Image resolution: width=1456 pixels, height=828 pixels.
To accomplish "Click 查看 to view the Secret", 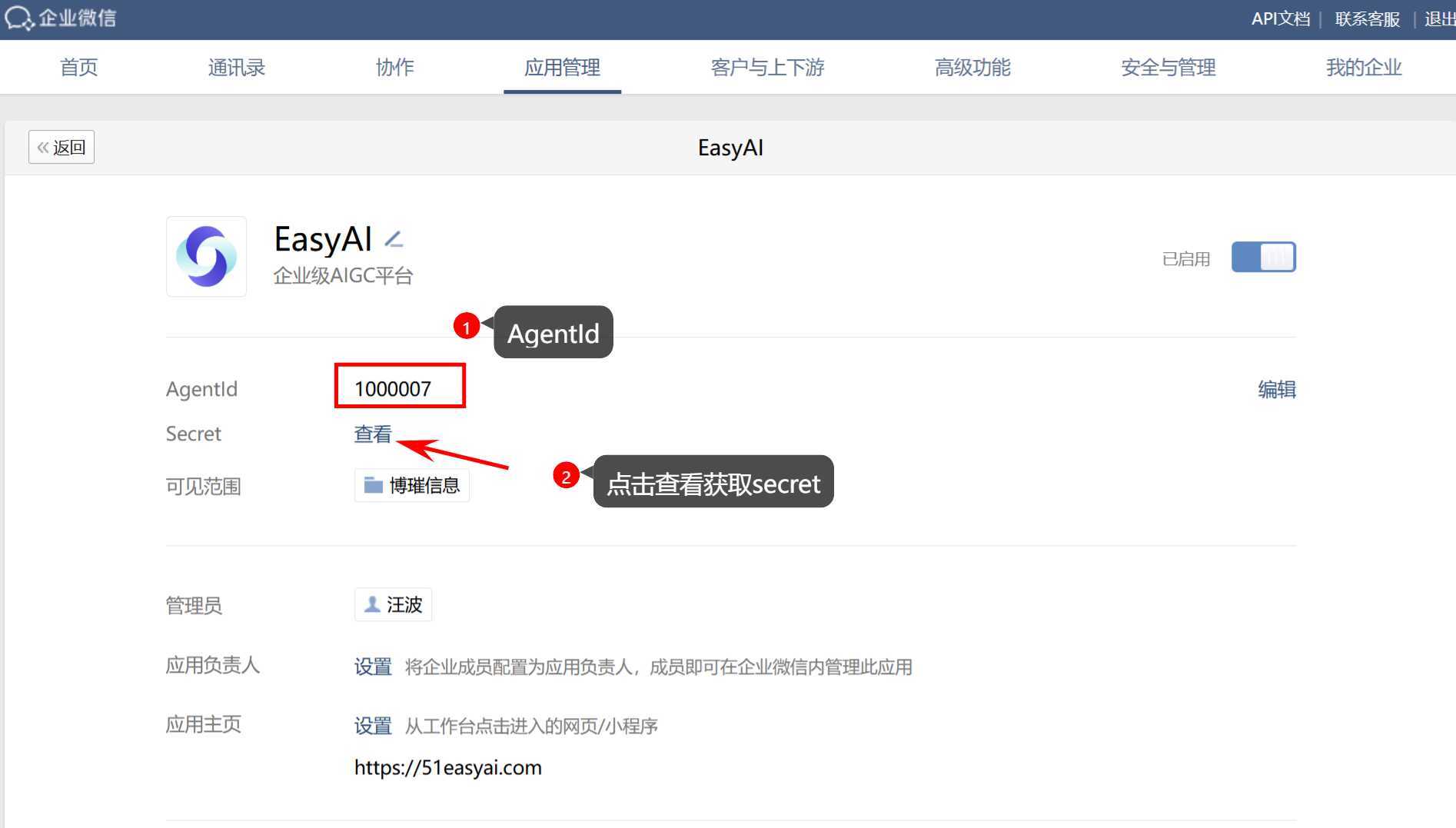I will pos(373,434).
